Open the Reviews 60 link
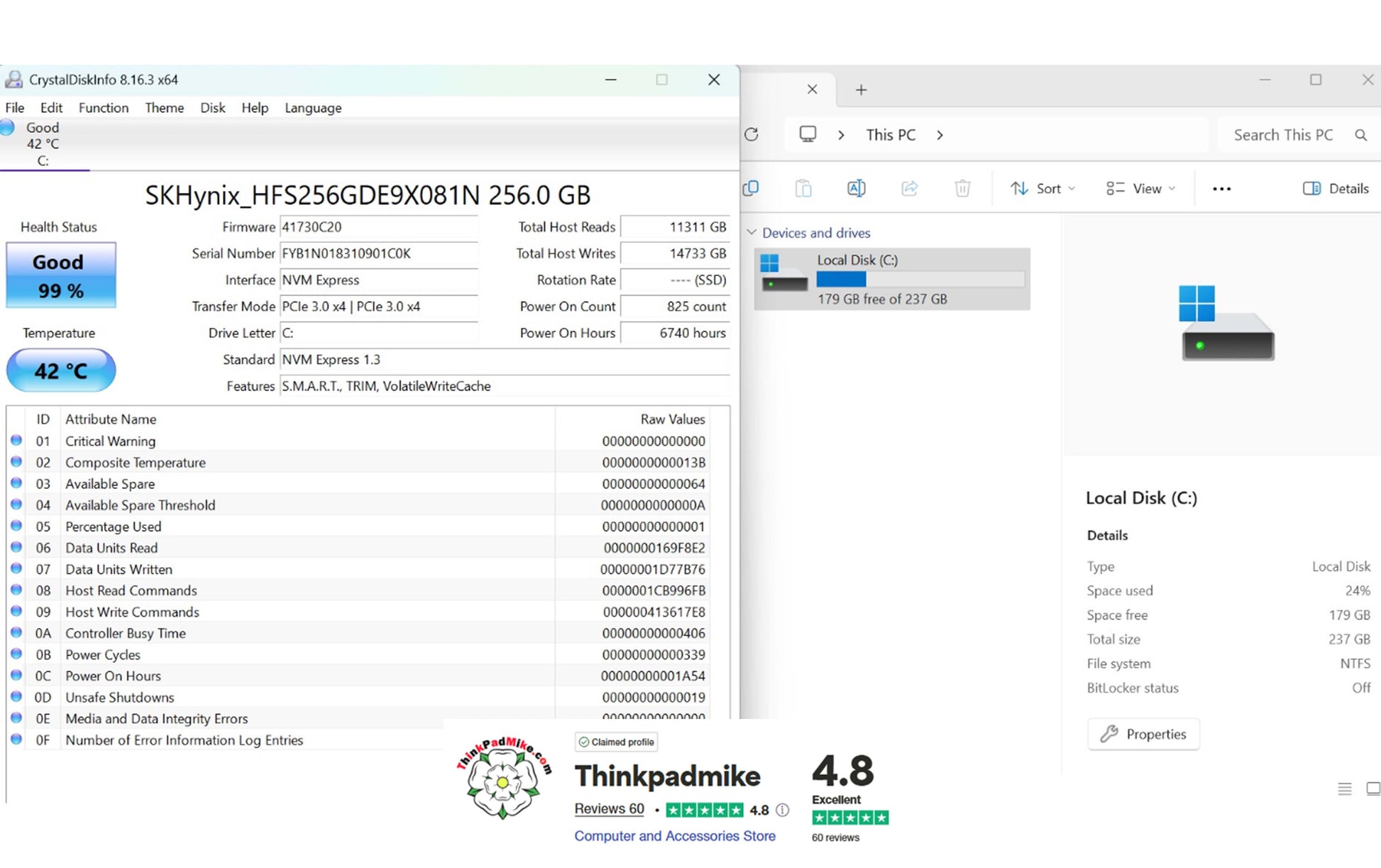 tap(609, 809)
